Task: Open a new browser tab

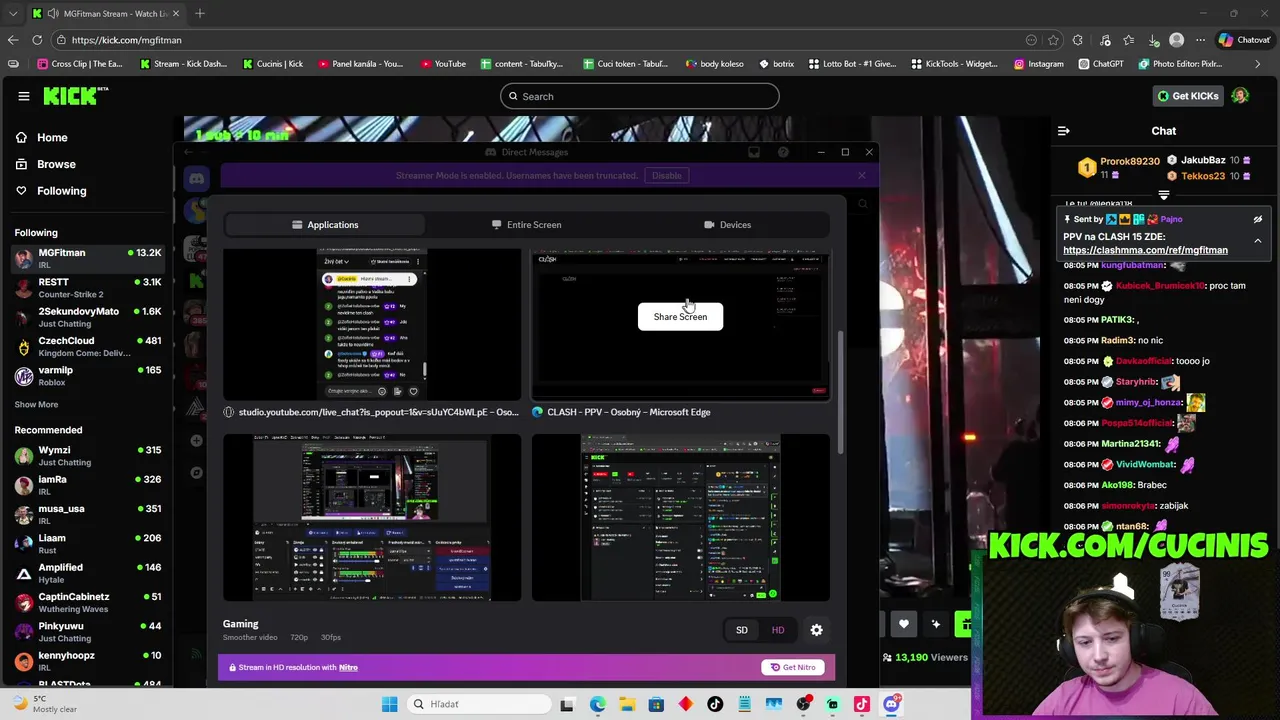Action: [200, 14]
